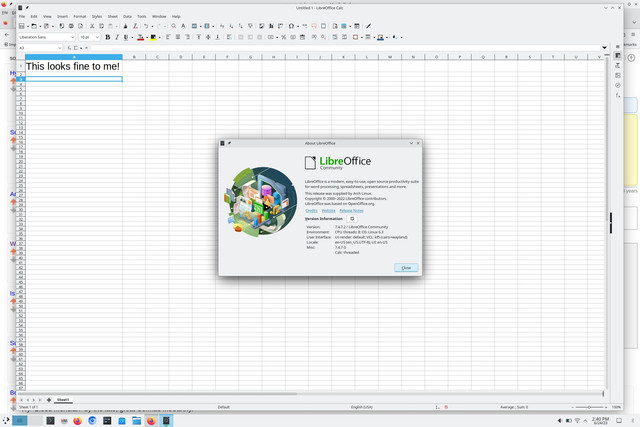Screen dimensions: 640x427
Task: Open the Sheet menu
Action: point(113,17)
